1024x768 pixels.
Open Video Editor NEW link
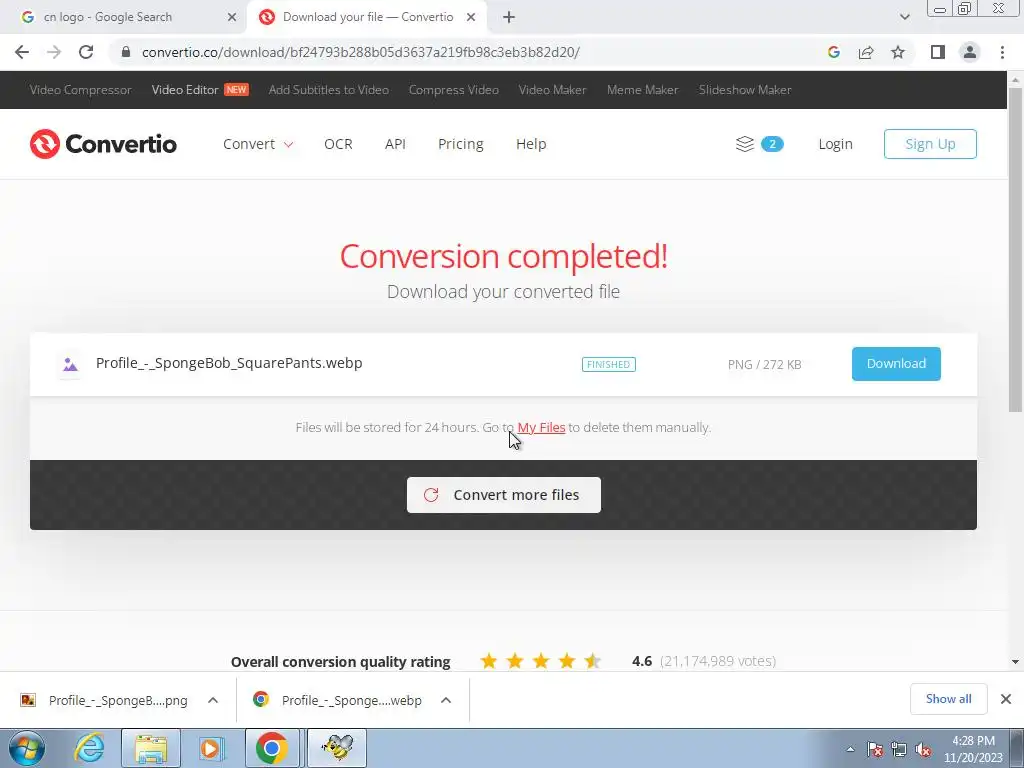pyautogui.click(x=200, y=90)
